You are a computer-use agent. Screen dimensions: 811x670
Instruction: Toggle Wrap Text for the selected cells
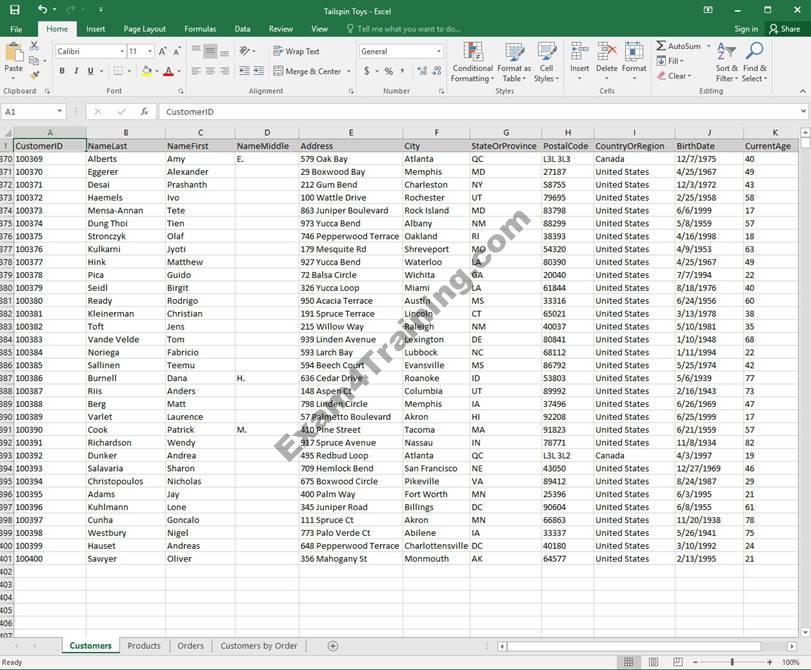(x=295, y=51)
